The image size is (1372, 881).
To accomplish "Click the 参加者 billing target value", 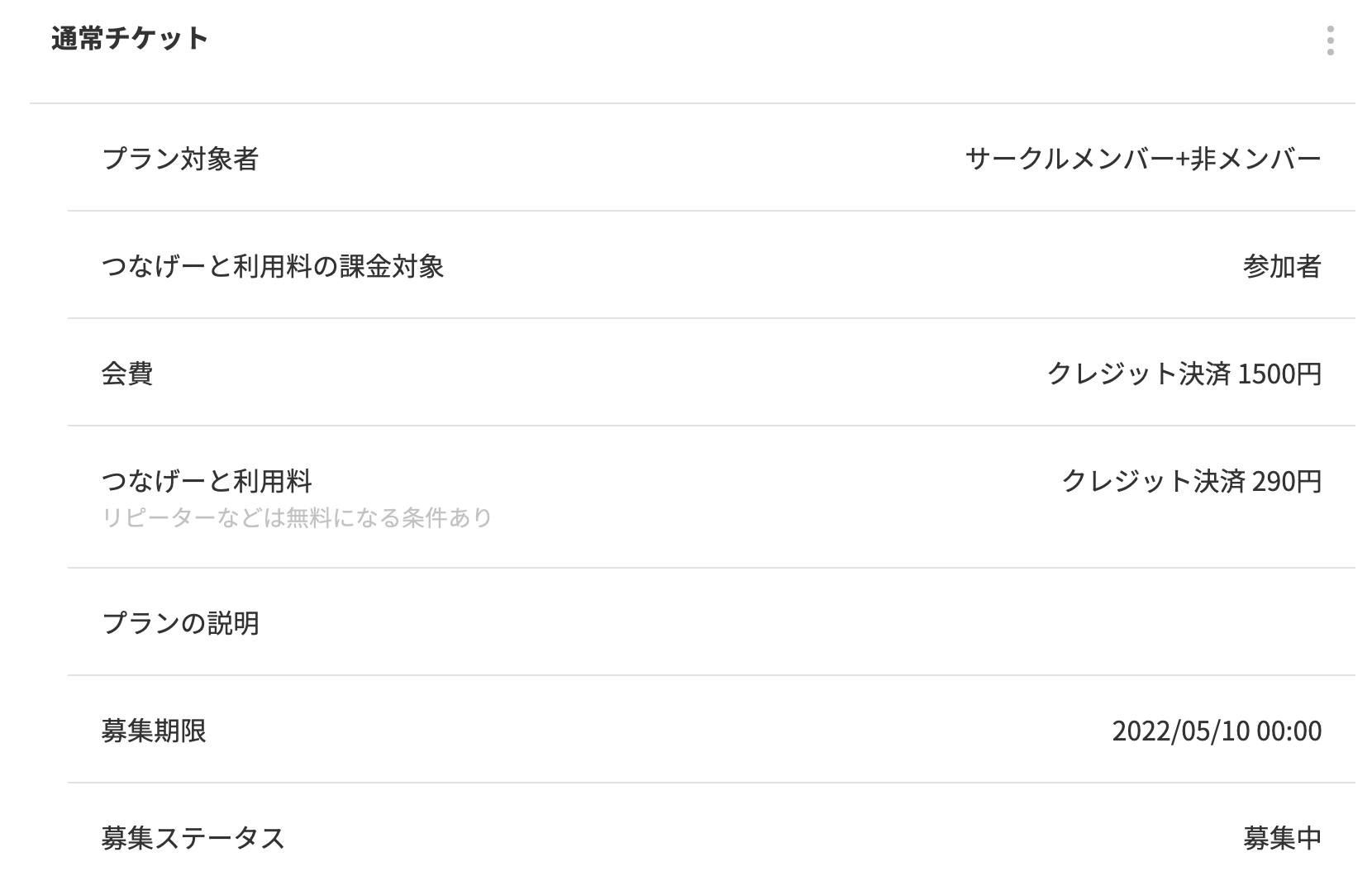I will coord(1282,266).
